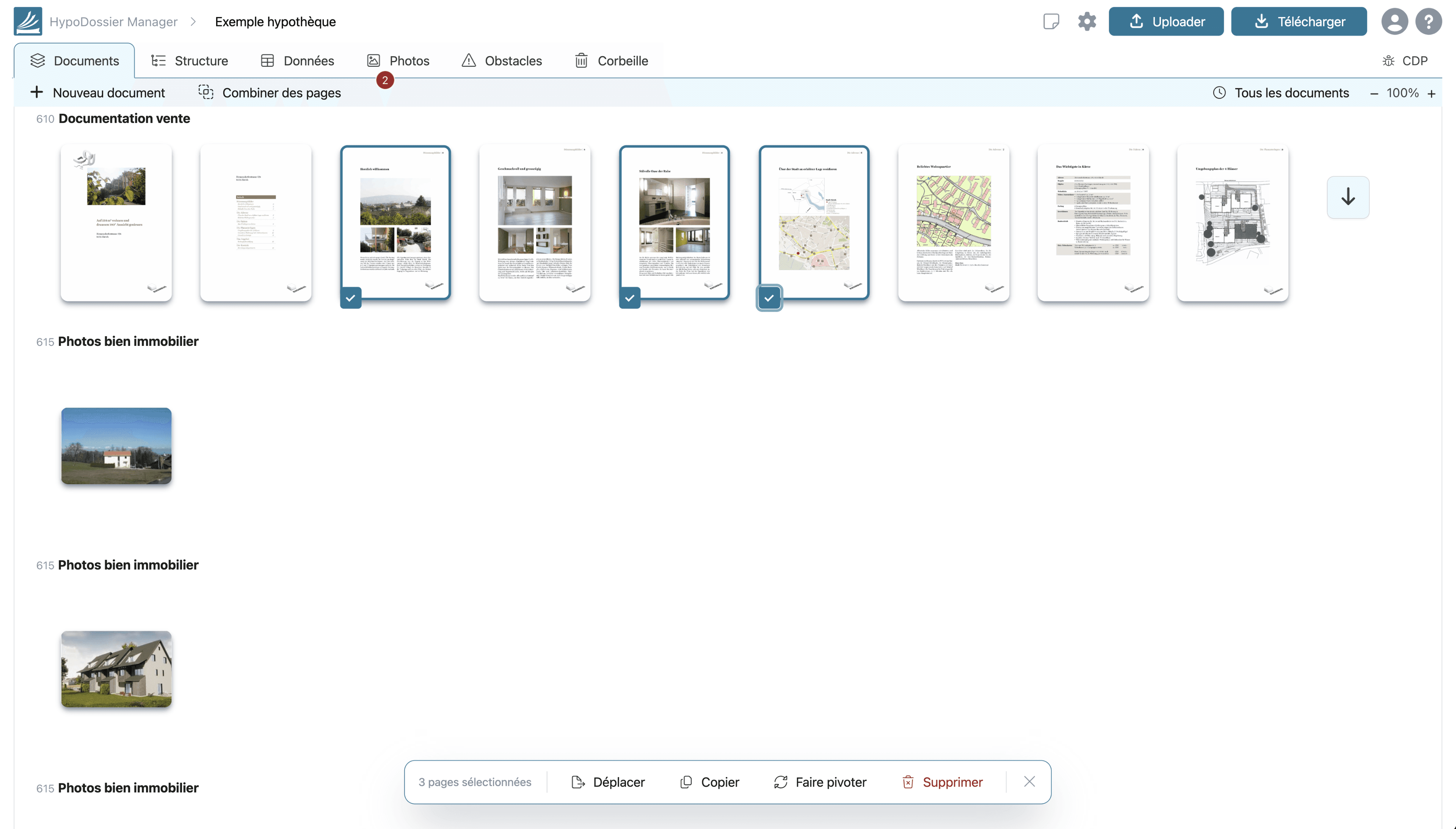Viewport: 1456px width, 829px height.
Task: Switch to the Structure tab
Action: click(190, 61)
